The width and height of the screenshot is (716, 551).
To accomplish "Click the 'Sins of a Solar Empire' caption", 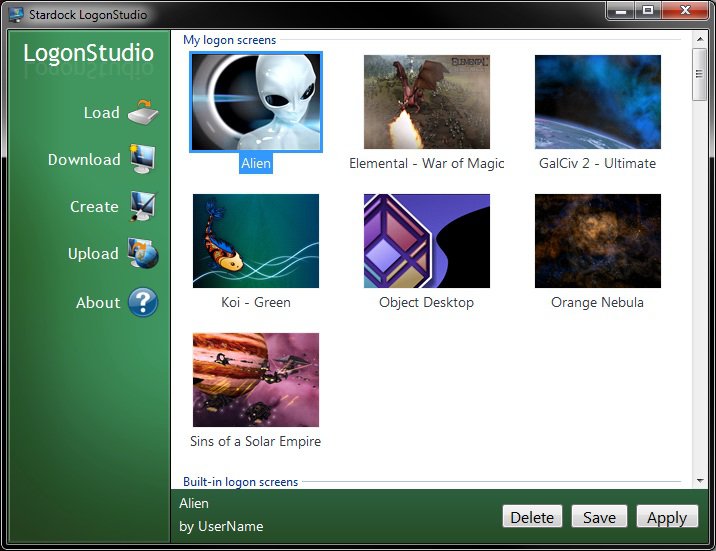I will pyautogui.click(x=256, y=441).
